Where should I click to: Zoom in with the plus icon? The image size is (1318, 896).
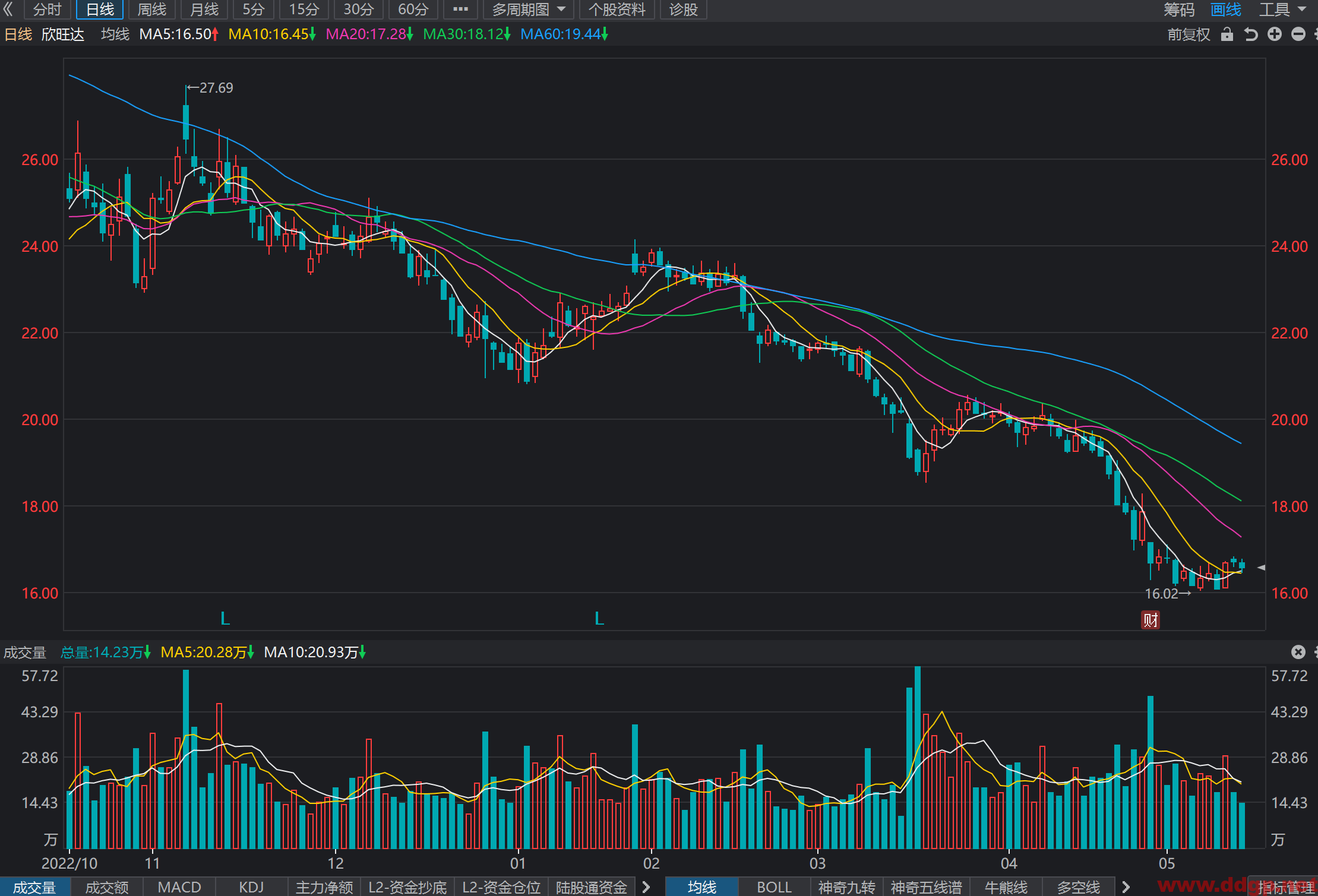pyautogui.click(x=1275, y=34)
